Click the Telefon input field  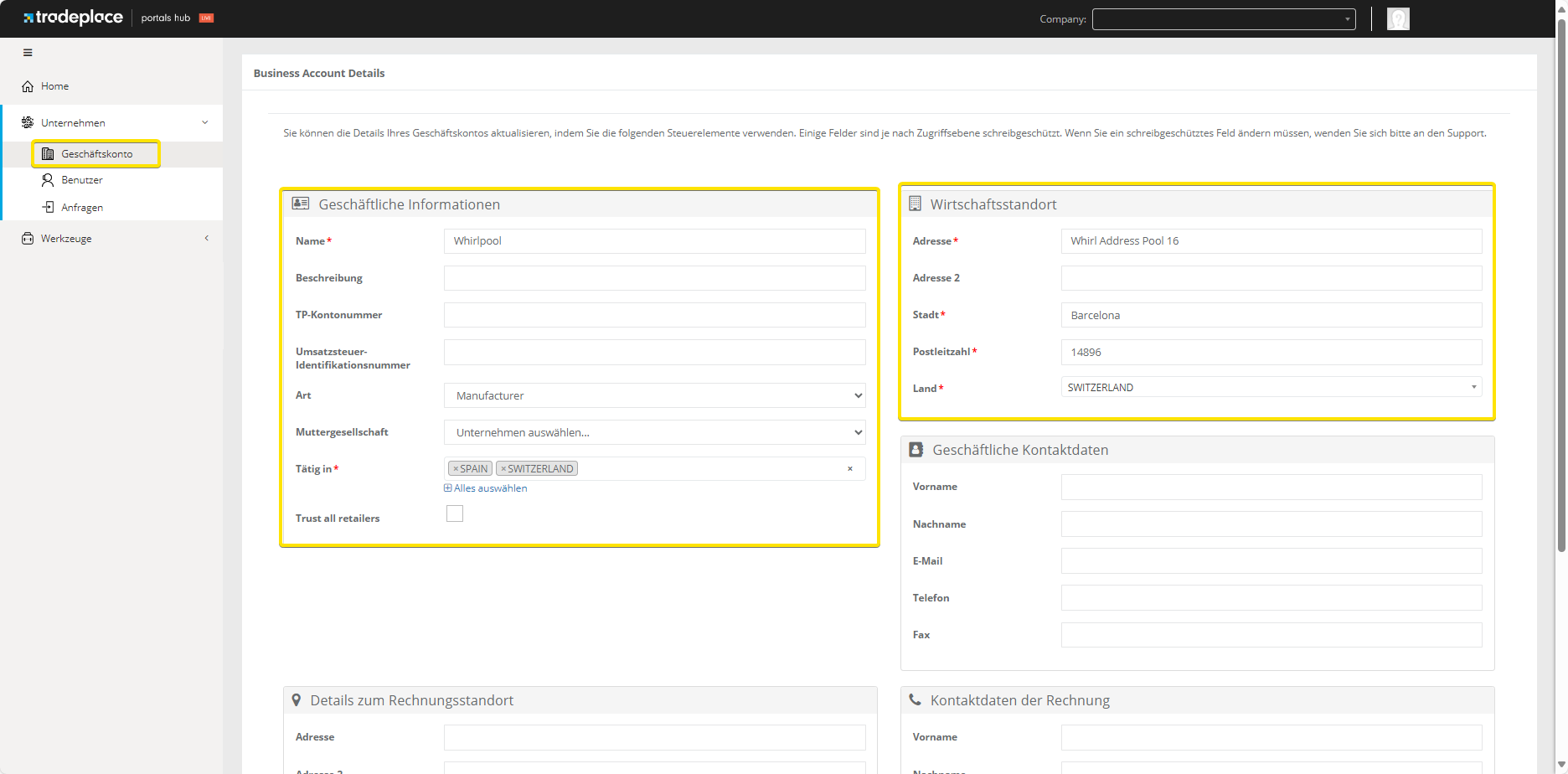tap(1271, 598)
